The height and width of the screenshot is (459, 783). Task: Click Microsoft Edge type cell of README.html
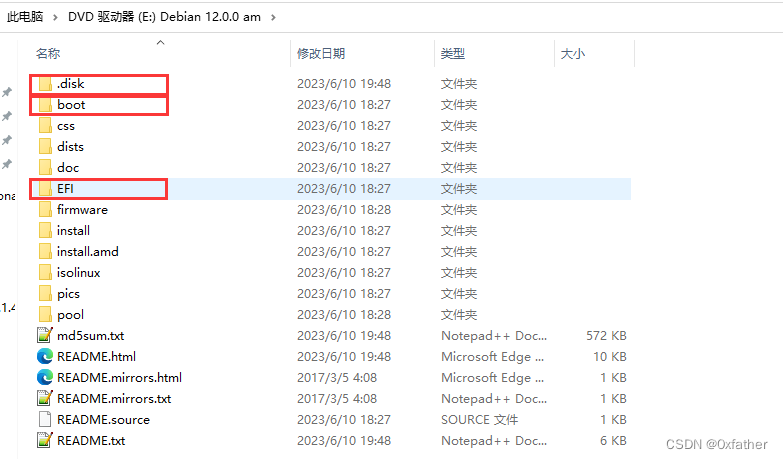point(492,357)
